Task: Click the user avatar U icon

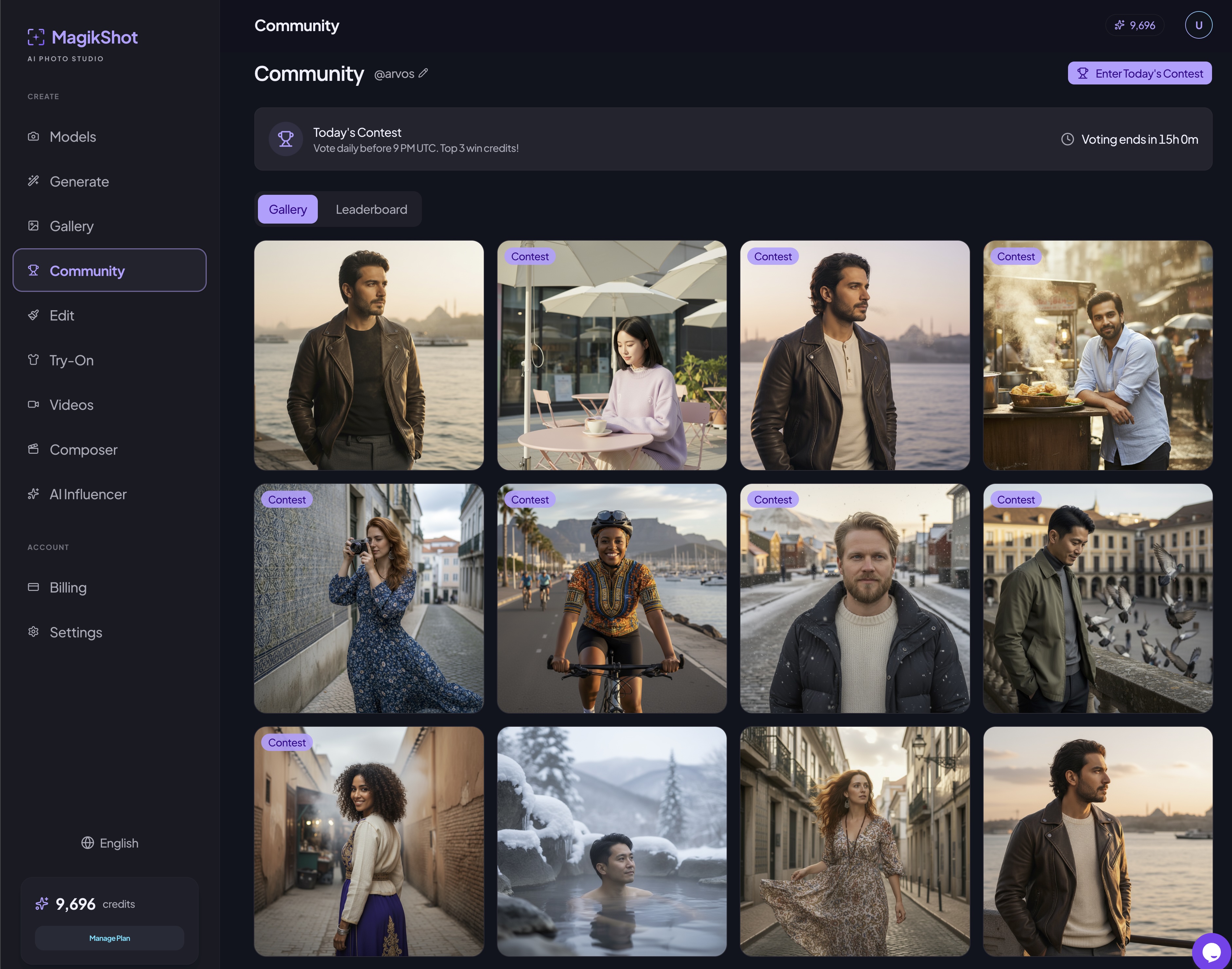Action: pos(1198,25)
